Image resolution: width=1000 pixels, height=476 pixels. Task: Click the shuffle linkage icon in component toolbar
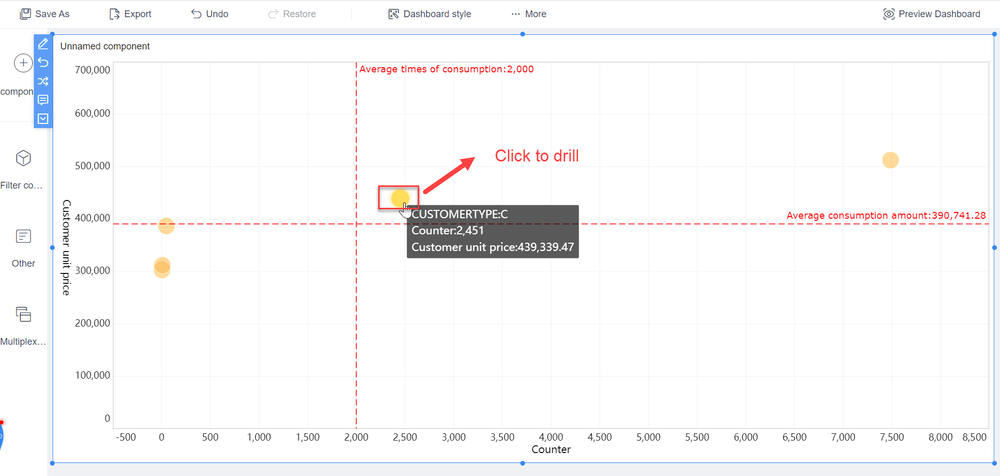tap(43, 81)
